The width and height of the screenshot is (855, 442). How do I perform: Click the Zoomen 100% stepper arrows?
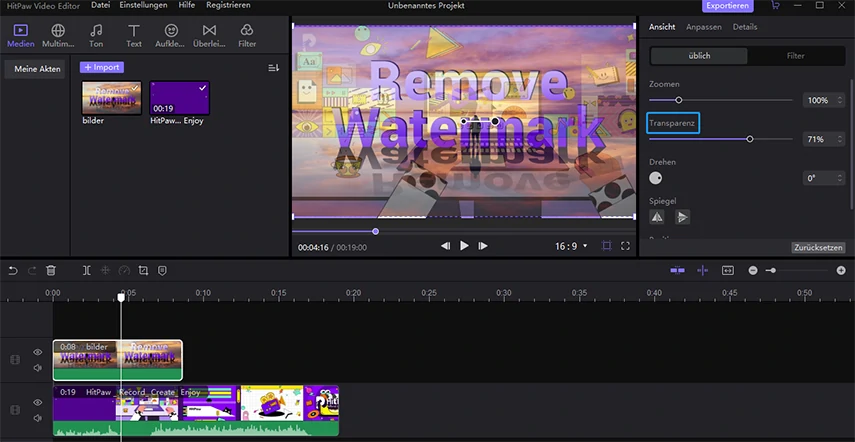point(840,100)
